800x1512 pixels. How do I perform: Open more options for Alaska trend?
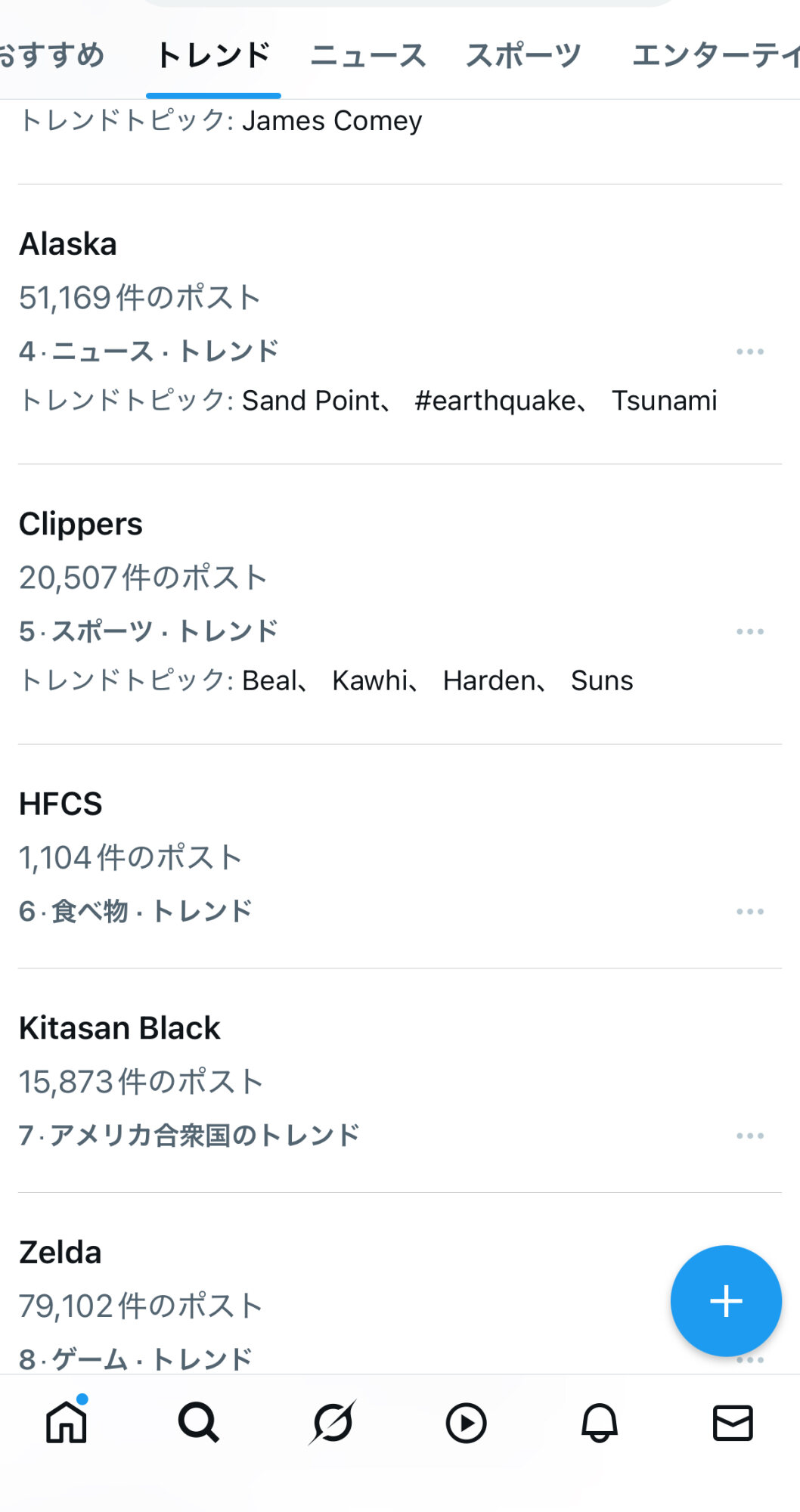[750, 352]
